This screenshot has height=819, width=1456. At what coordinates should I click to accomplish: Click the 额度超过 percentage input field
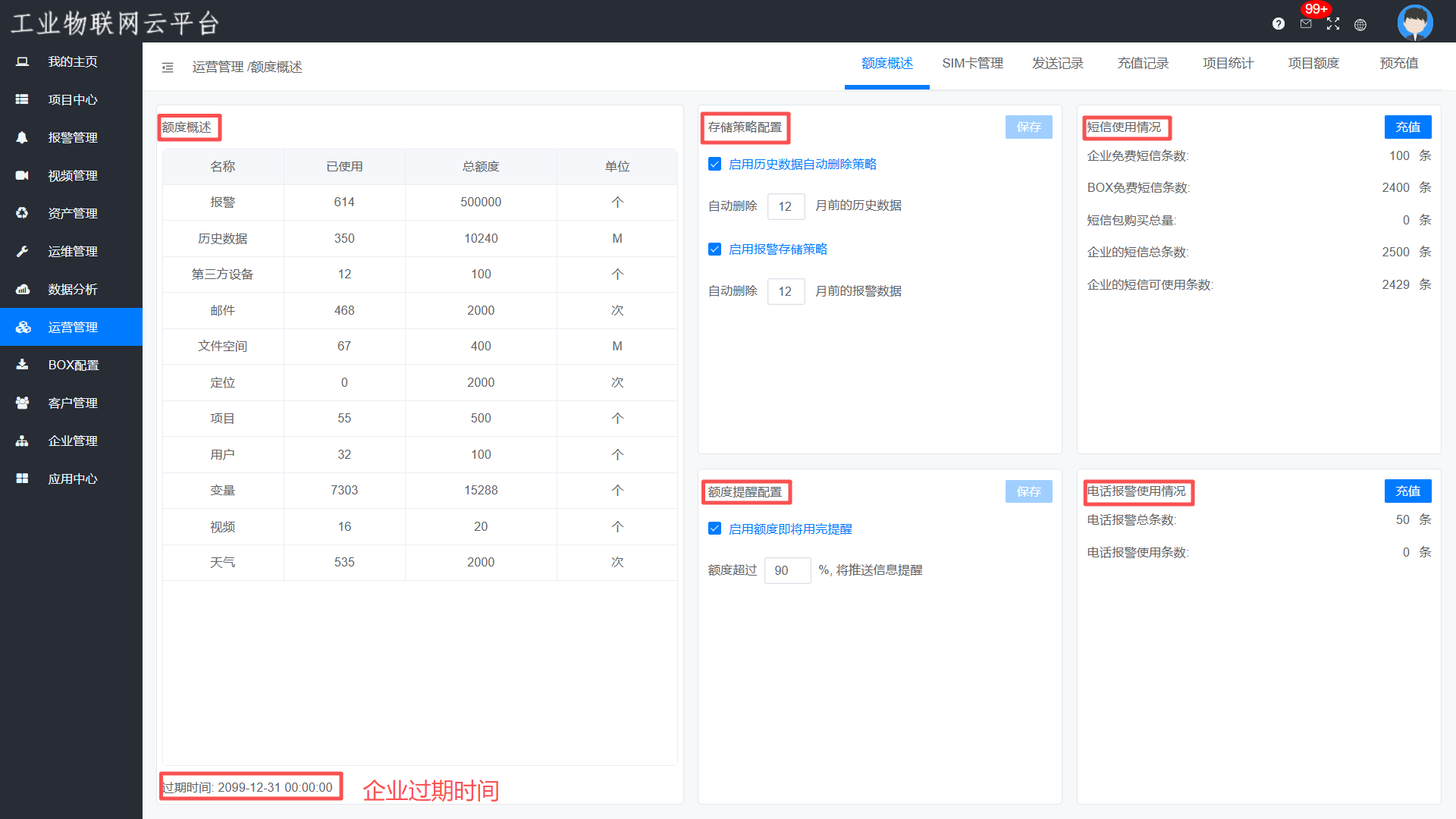pos(787,570)
